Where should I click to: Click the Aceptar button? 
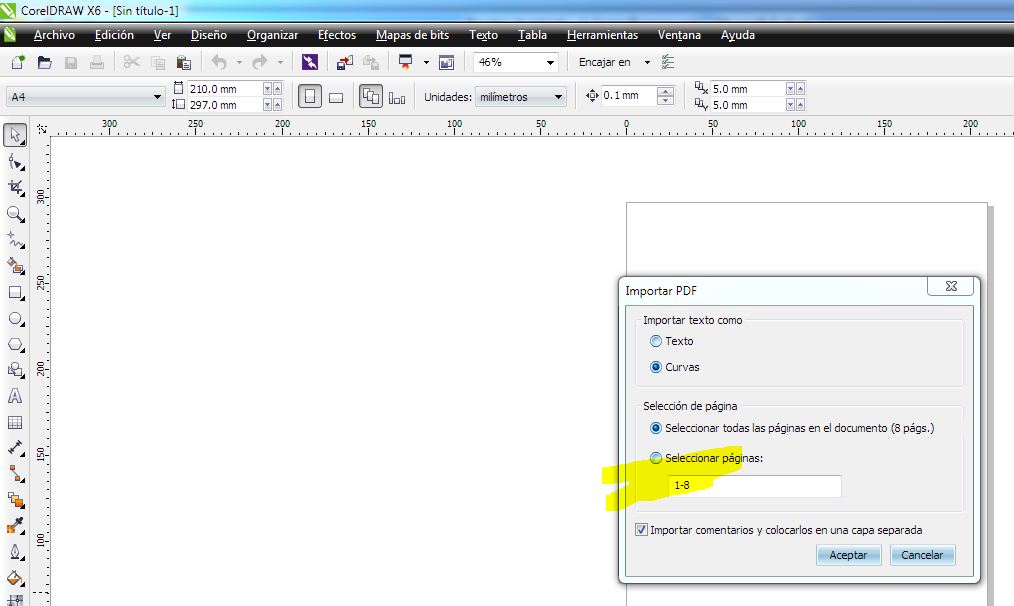click(x=848, y=555)
